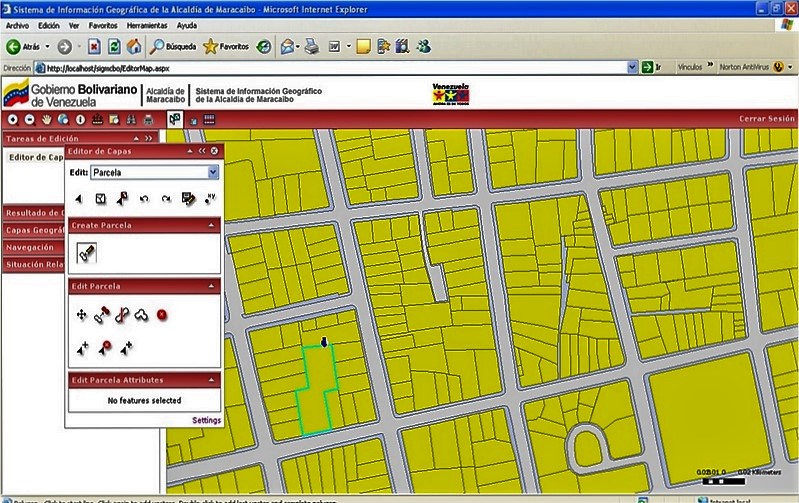Image resolution: width=799 pixels, height=503 pixels.
Task: Expand the Navegación panel
Action: click(31, 247)
